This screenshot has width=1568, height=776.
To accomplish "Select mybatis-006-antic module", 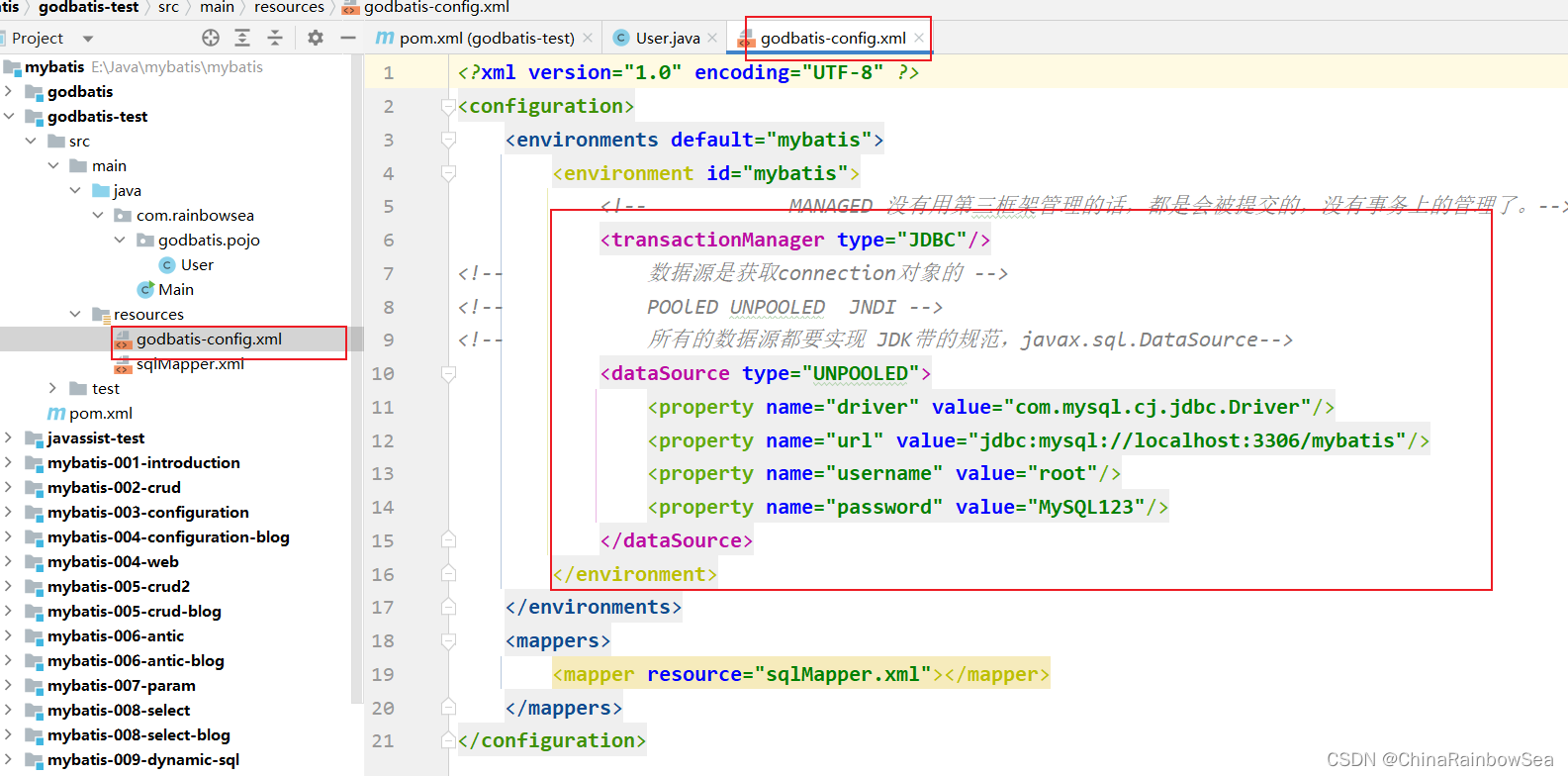I will coord(116,635).
